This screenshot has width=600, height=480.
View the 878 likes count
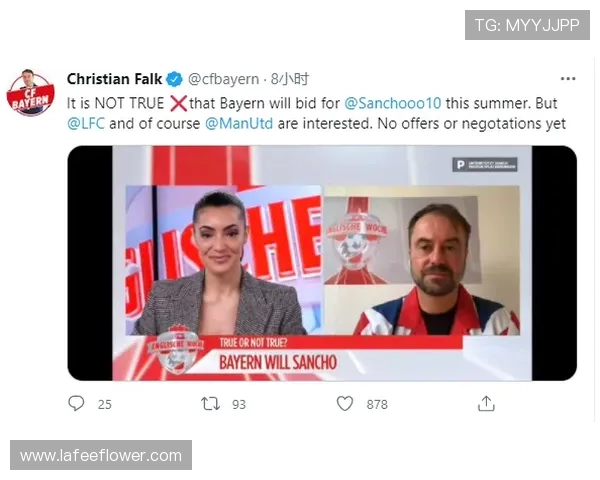(377, 405)
